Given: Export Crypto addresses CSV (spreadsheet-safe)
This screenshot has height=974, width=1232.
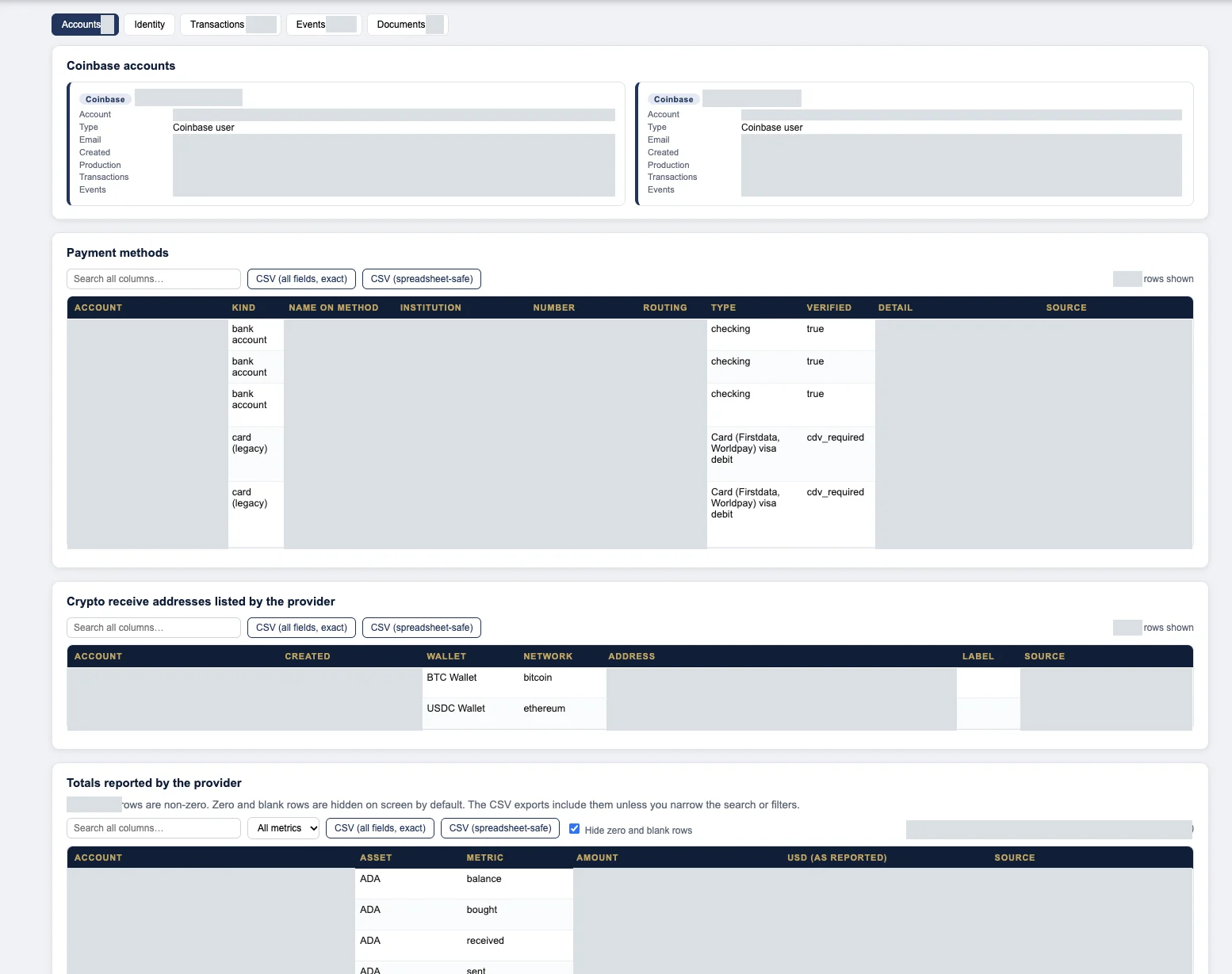Looking at the screenshot, I should [x=422, y=628].
